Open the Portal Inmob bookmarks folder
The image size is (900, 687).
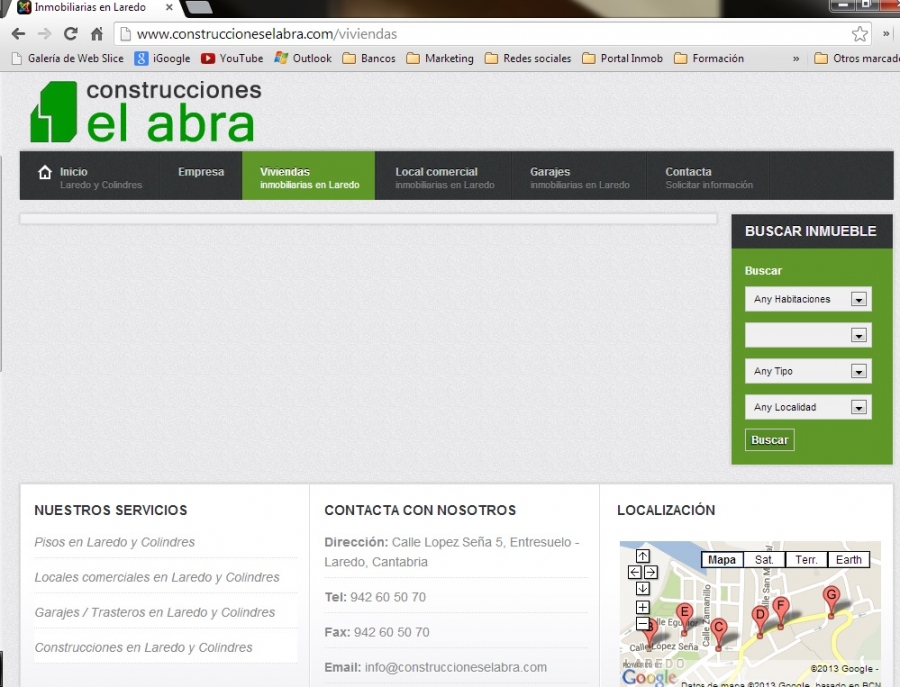click(623, 58)
